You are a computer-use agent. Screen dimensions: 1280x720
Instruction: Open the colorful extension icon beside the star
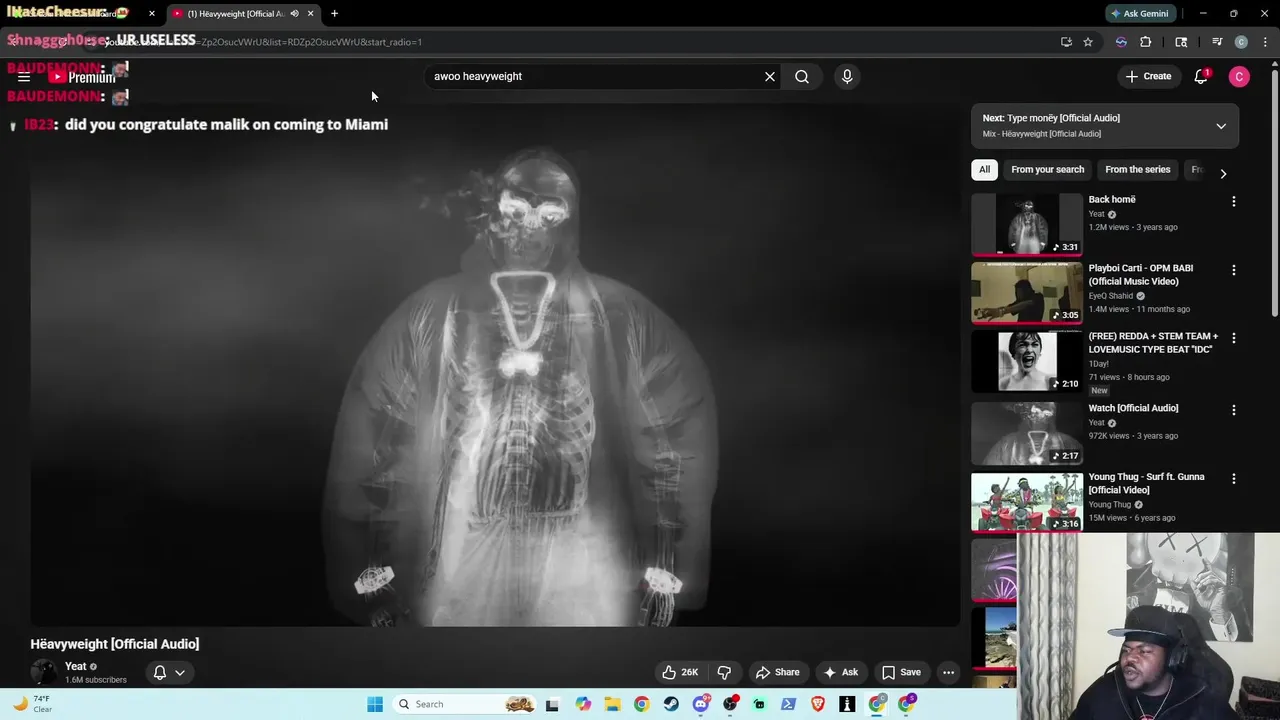pos(1121,42)
